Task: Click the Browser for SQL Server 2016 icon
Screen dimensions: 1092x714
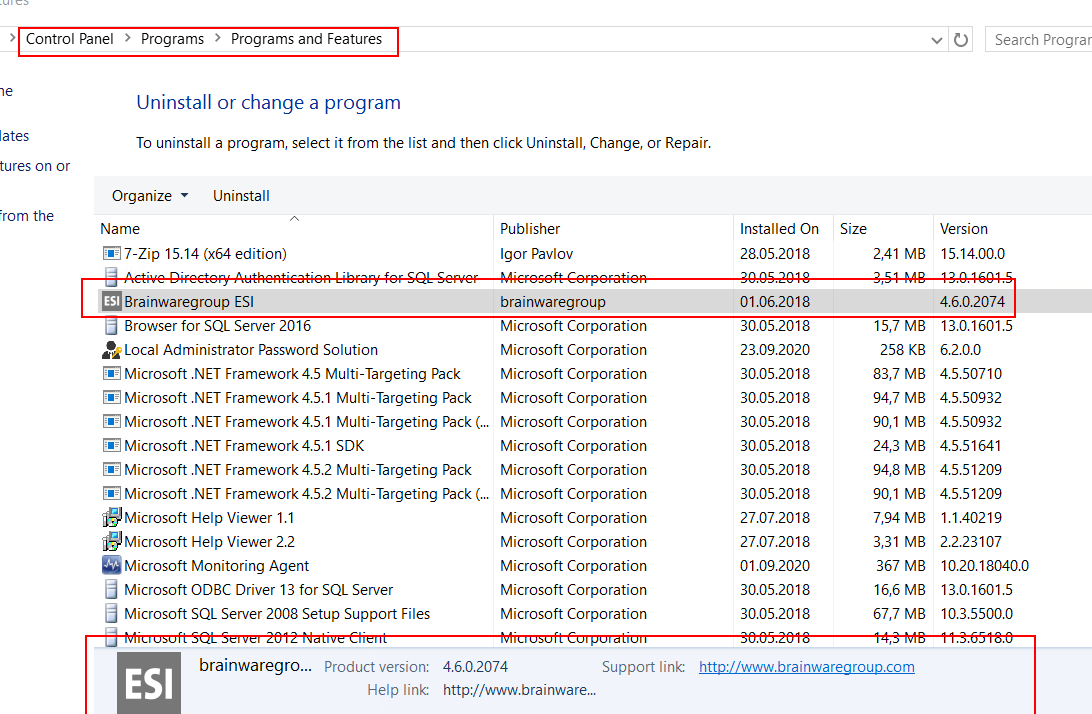Action: click(111, 325)
